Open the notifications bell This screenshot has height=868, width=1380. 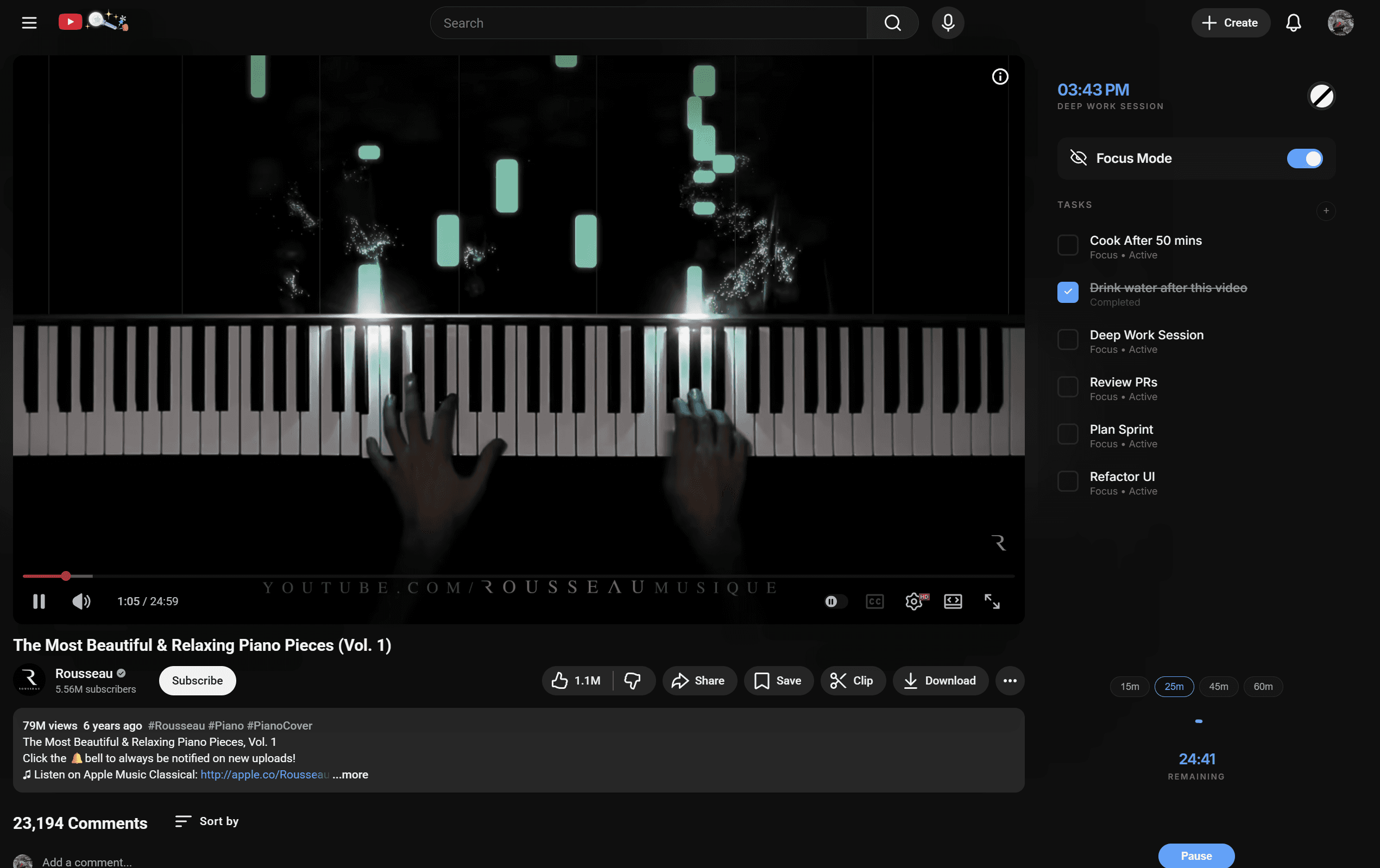click(x=1294, y=23)
